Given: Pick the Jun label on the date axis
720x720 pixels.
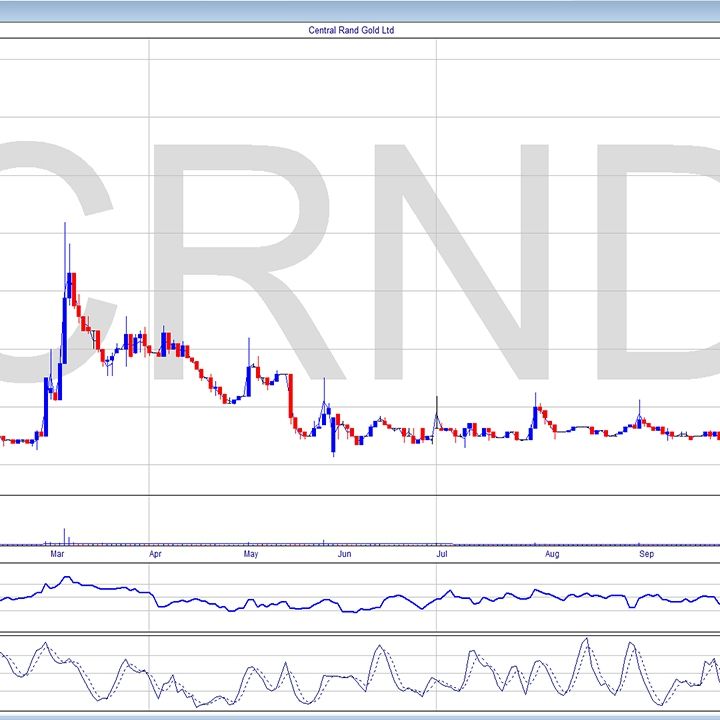Looking at the screenshot, I should point(345,553).
